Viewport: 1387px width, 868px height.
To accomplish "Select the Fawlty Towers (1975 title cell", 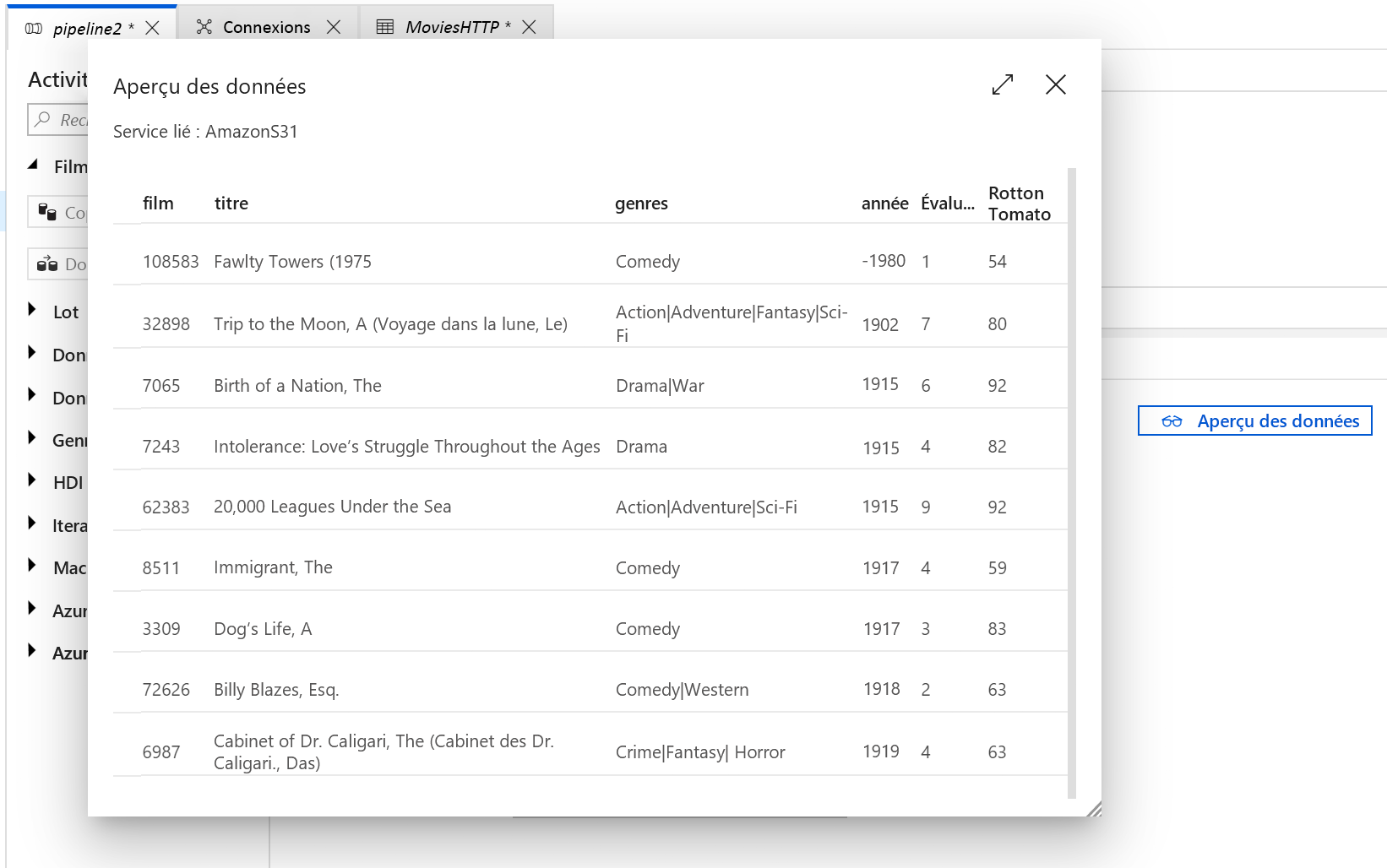I will coord(292,262).
